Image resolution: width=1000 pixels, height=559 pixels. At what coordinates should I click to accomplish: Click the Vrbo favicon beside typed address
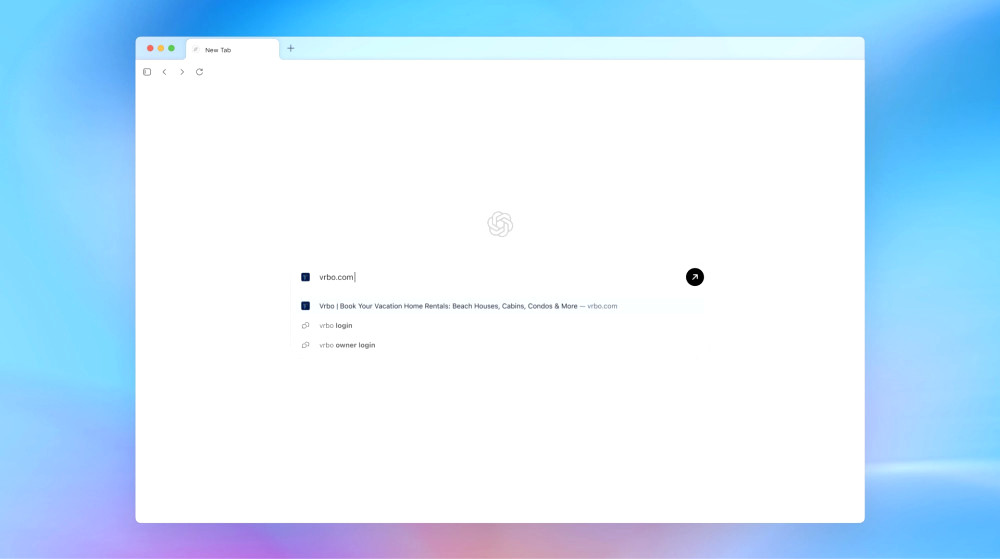click(x=305, y=277)
